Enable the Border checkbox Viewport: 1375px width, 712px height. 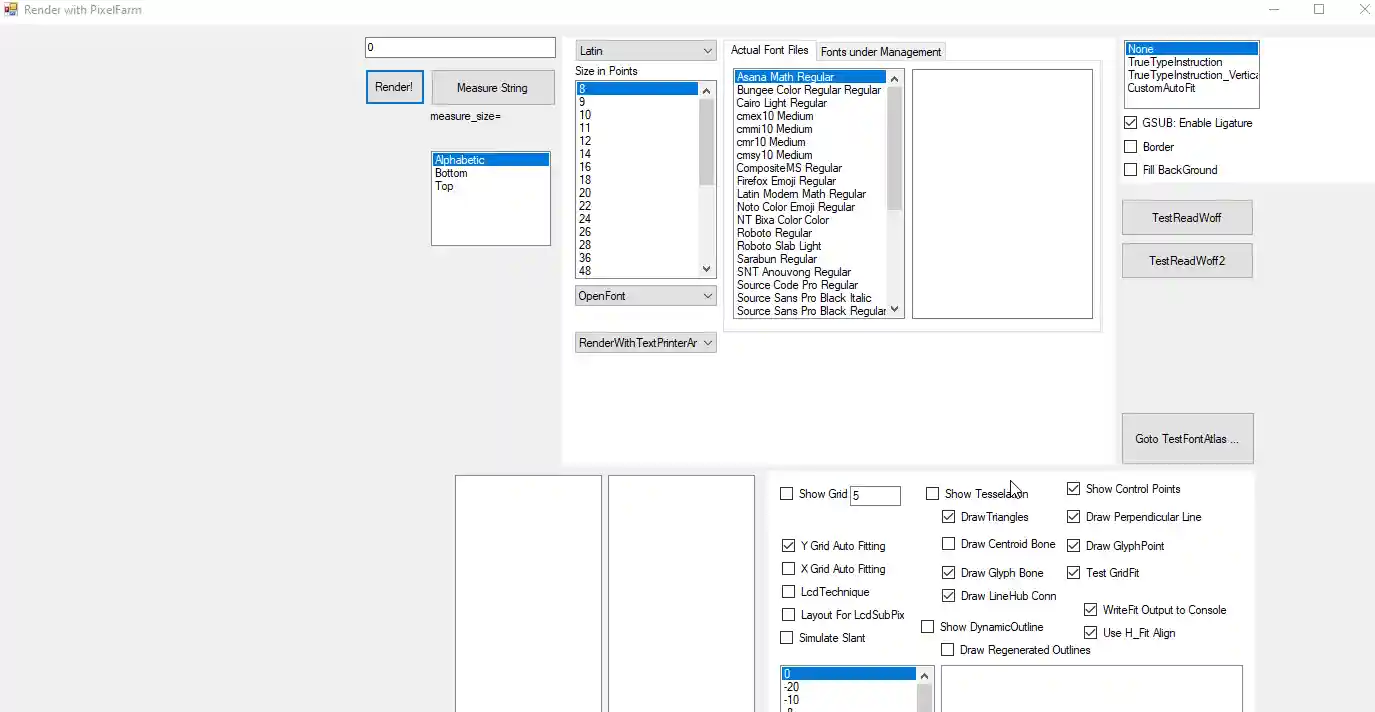click(x=1131, y=147)
